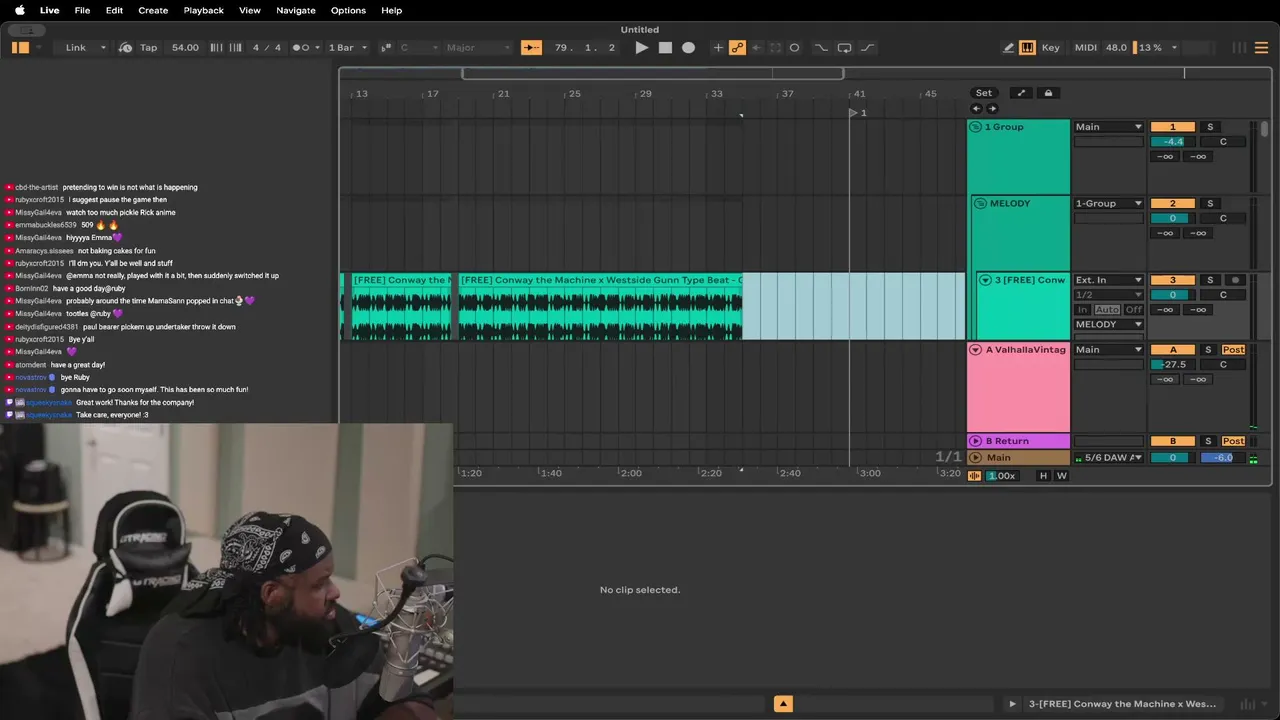
Task: Open the root note C dropdown
Action: [x=419, y=47]
